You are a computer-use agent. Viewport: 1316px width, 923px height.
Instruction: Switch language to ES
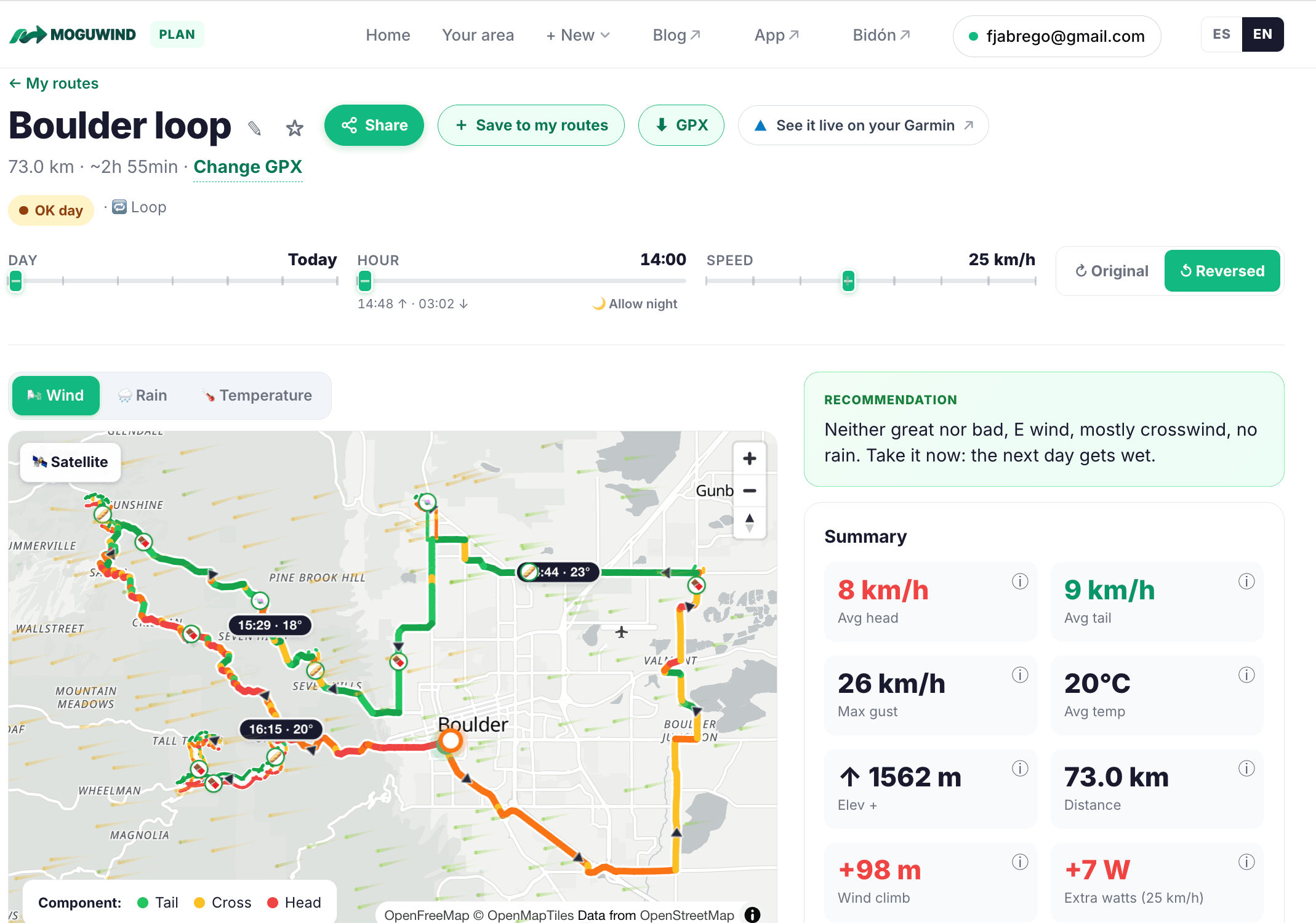tap(1221, 34)
